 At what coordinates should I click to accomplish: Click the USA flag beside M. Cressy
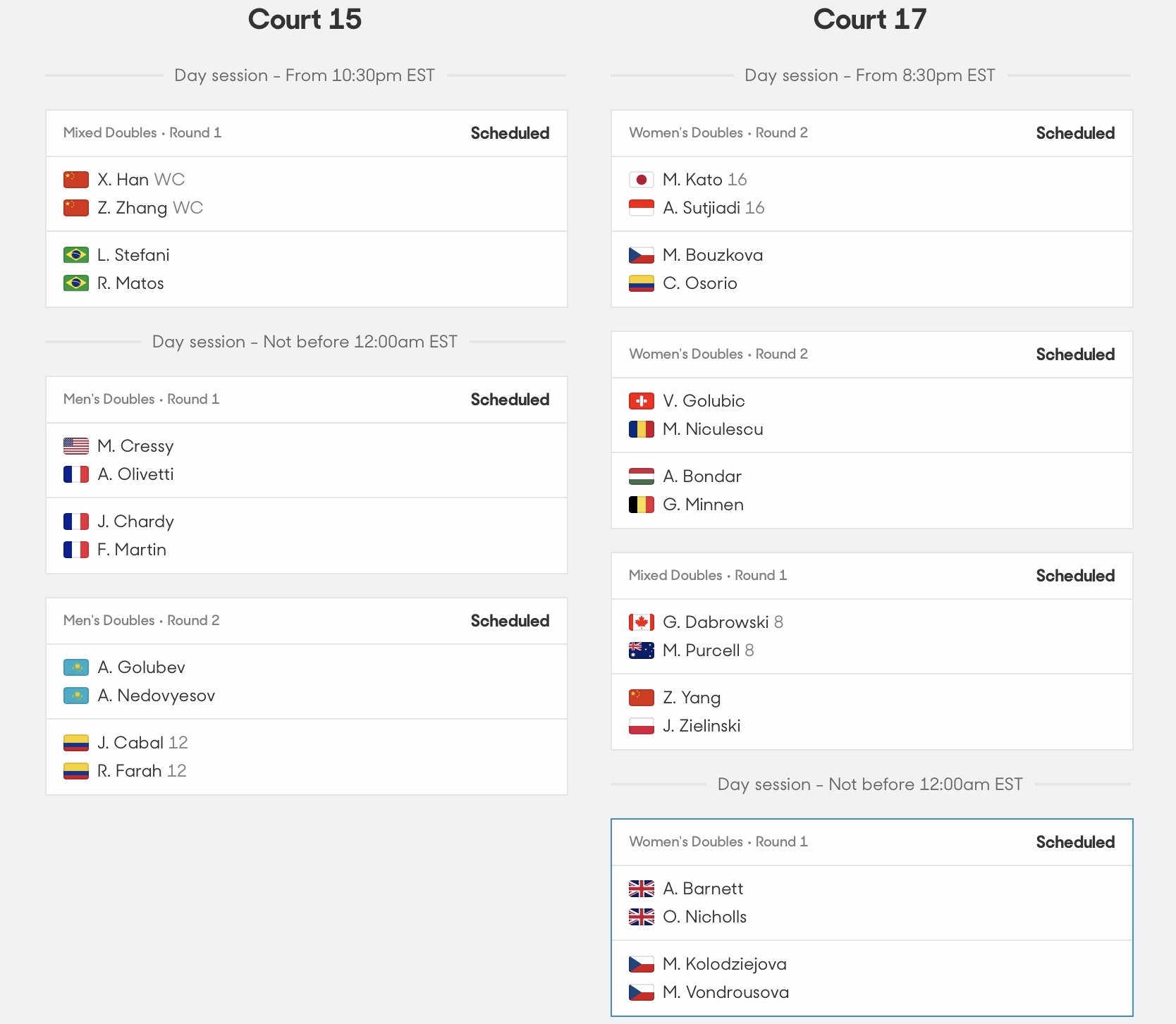[76, 446]
